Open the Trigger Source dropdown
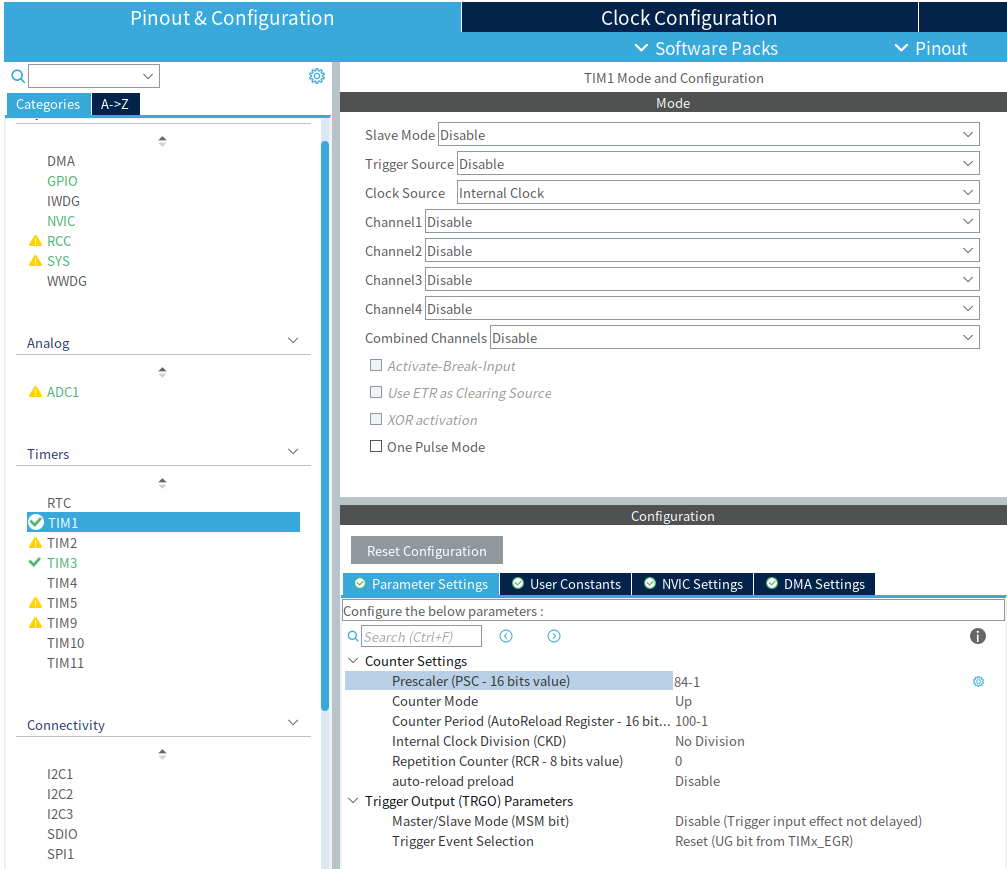Screen dimensions: 1007x869 [x=718, y=164]
